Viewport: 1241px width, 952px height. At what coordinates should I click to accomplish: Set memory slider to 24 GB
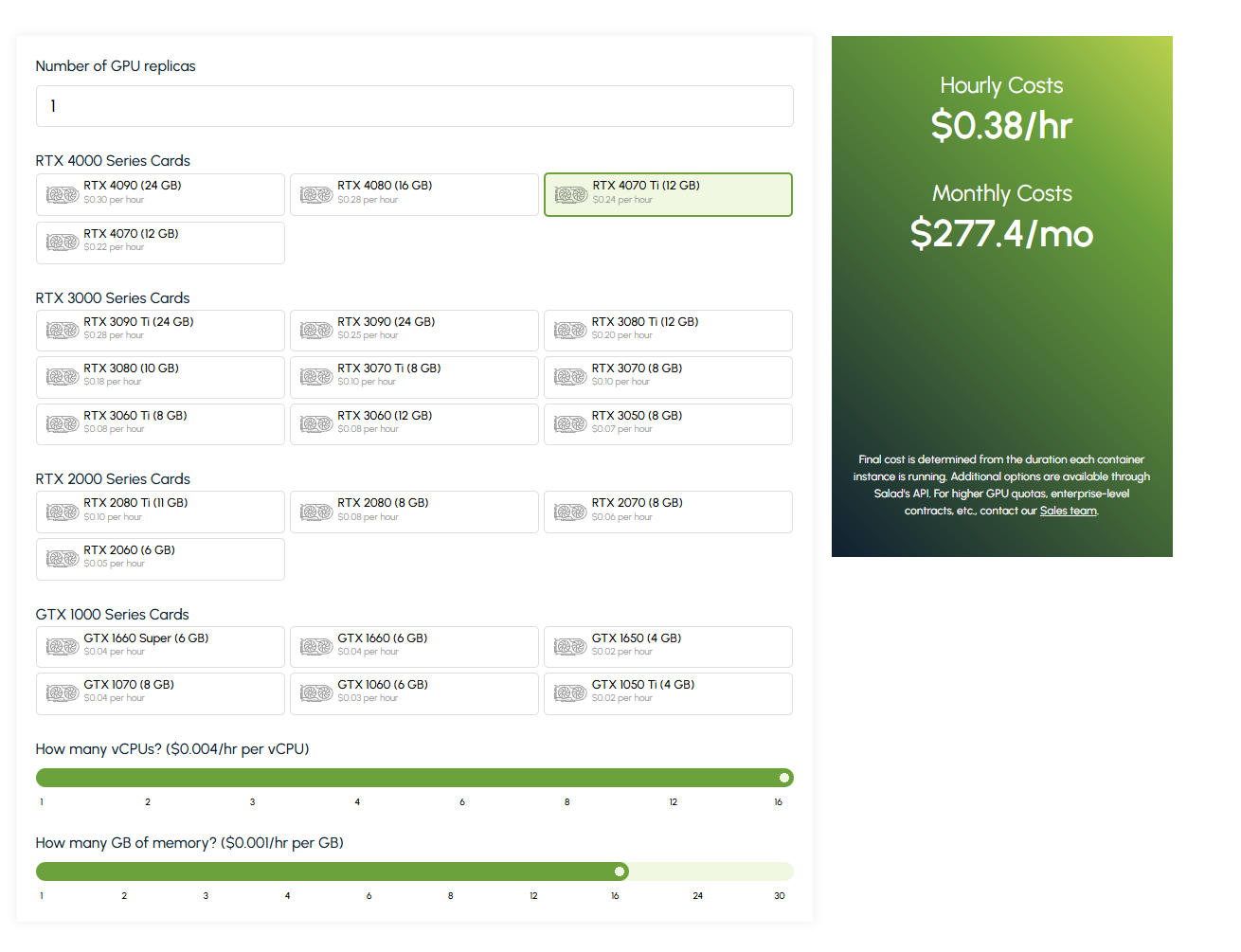(x=697, y=871)
